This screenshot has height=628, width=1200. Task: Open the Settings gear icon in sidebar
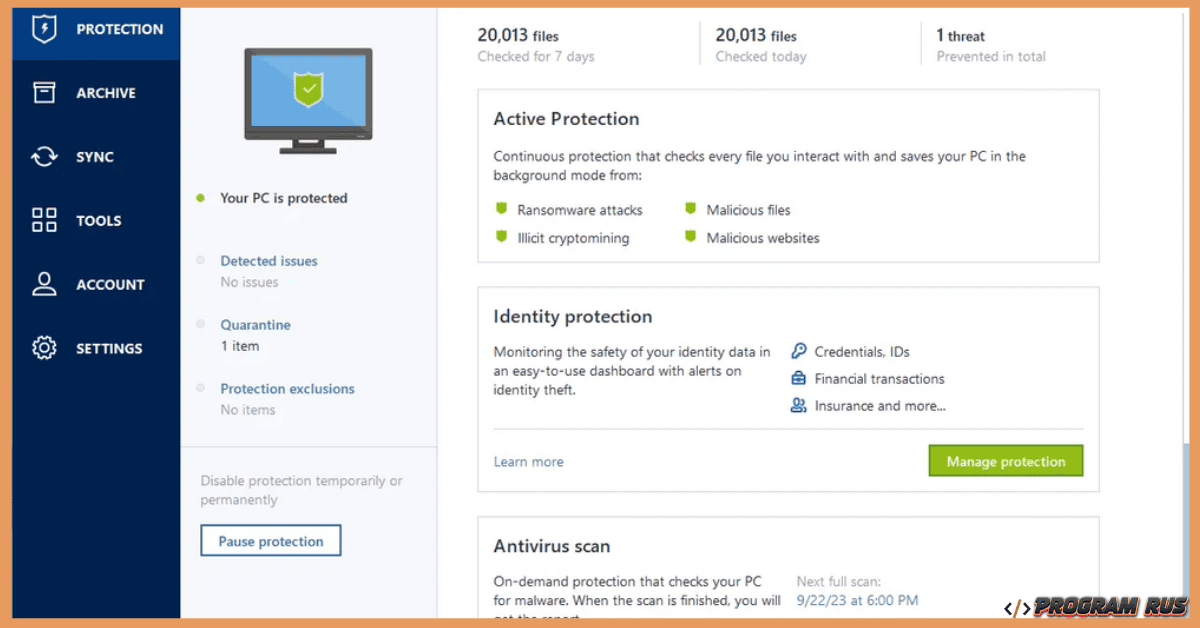click(44, 348)
